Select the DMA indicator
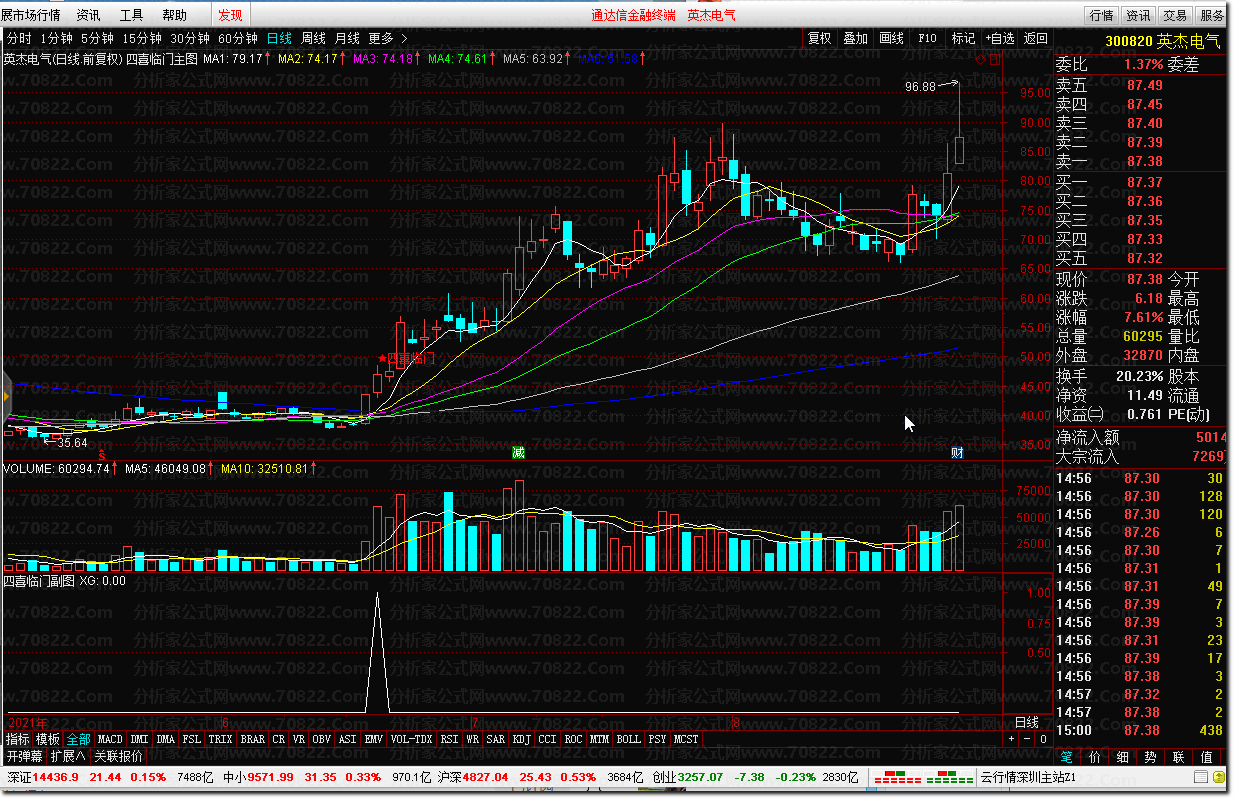Viewport: 1235px width, 799px height. [x=166, y=739]
